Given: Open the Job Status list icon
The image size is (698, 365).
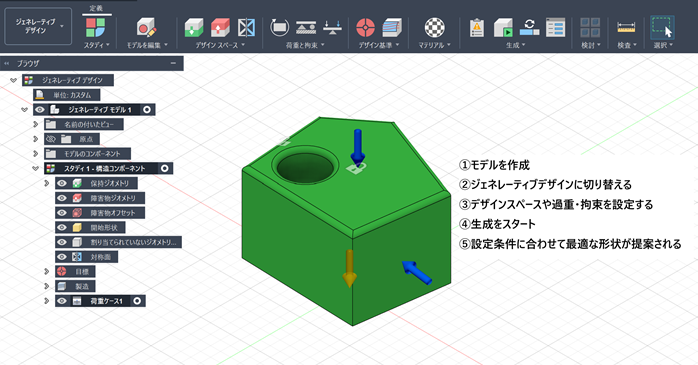Looking at the screenshot, I should [556, 28].
